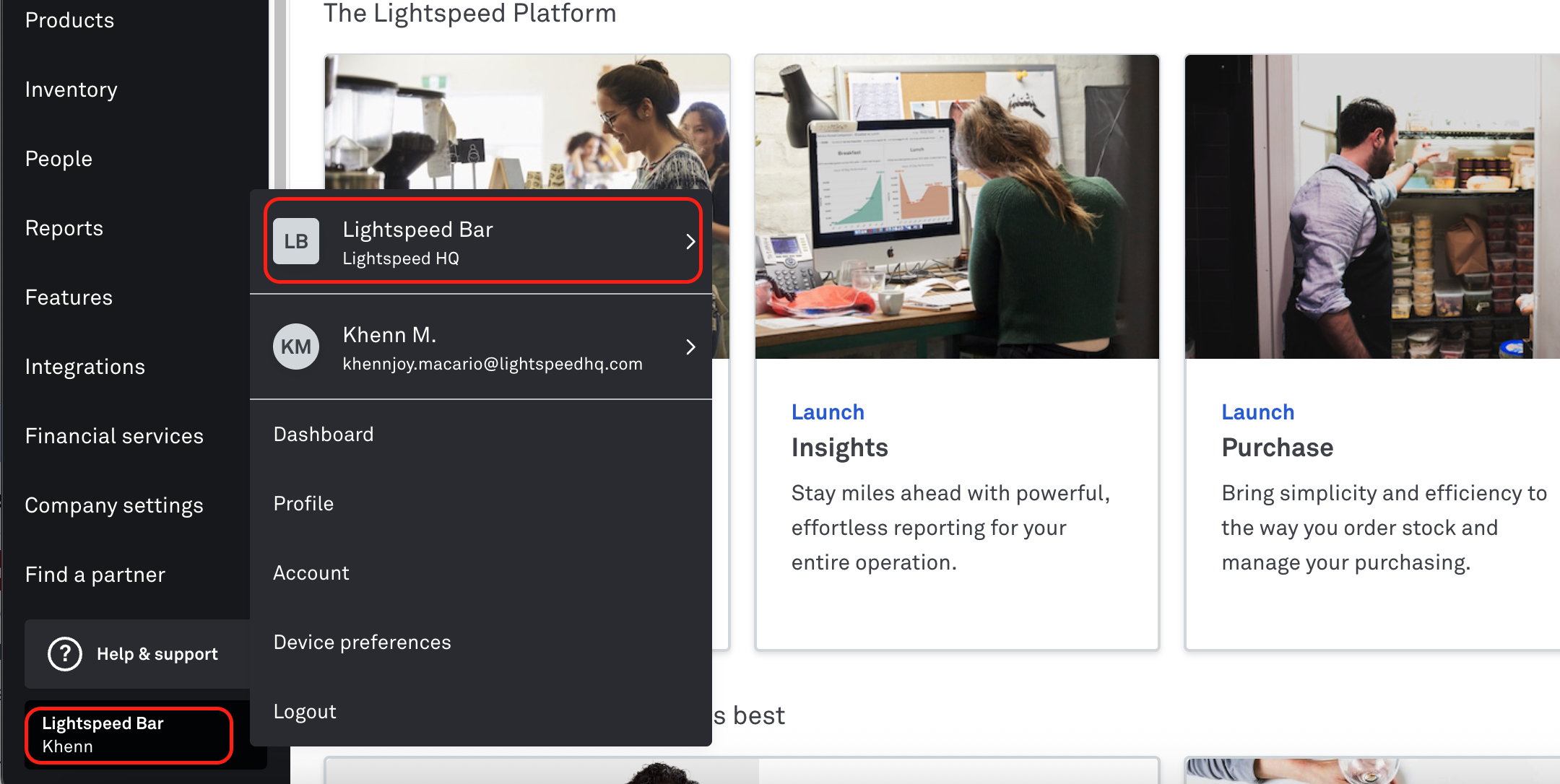Click the LB avatar badge

296,241
